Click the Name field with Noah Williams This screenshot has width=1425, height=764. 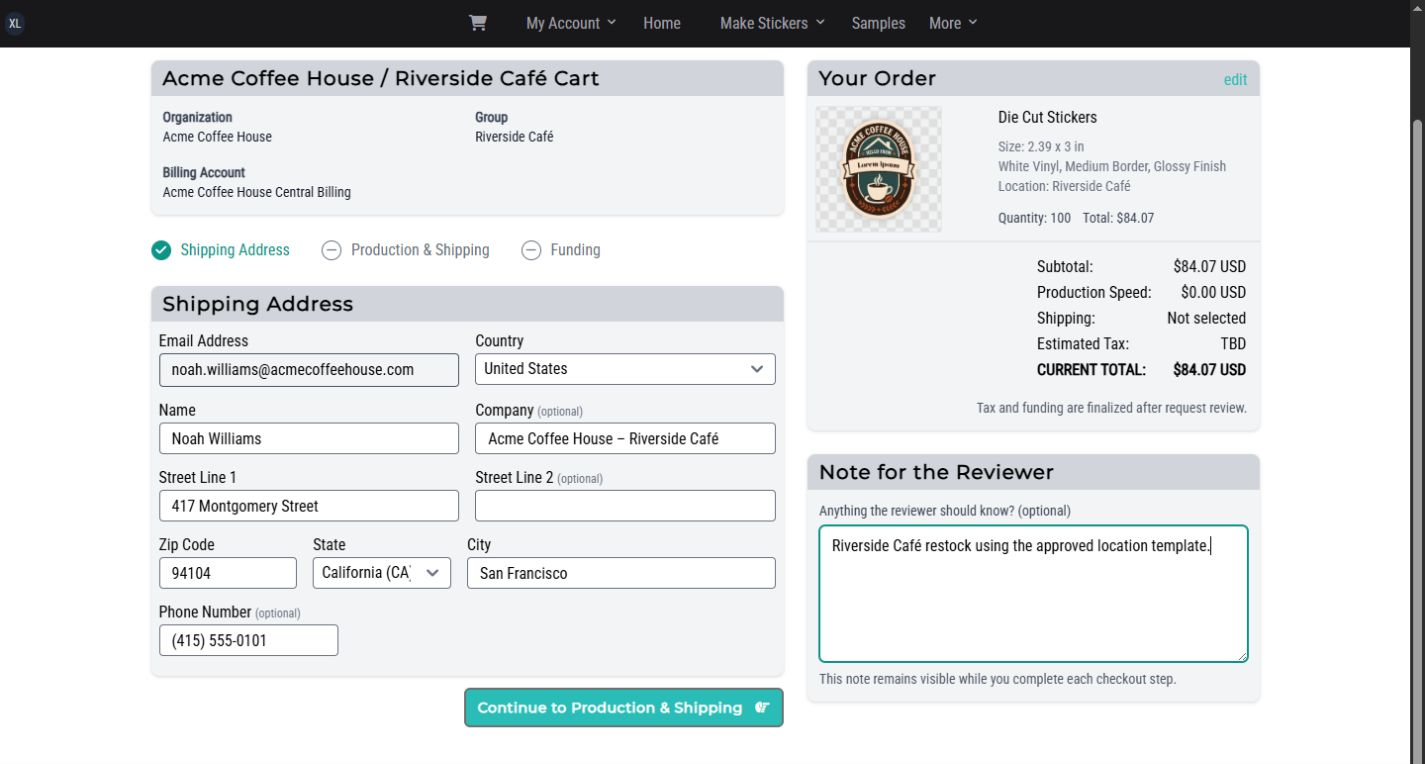(309, 439)
